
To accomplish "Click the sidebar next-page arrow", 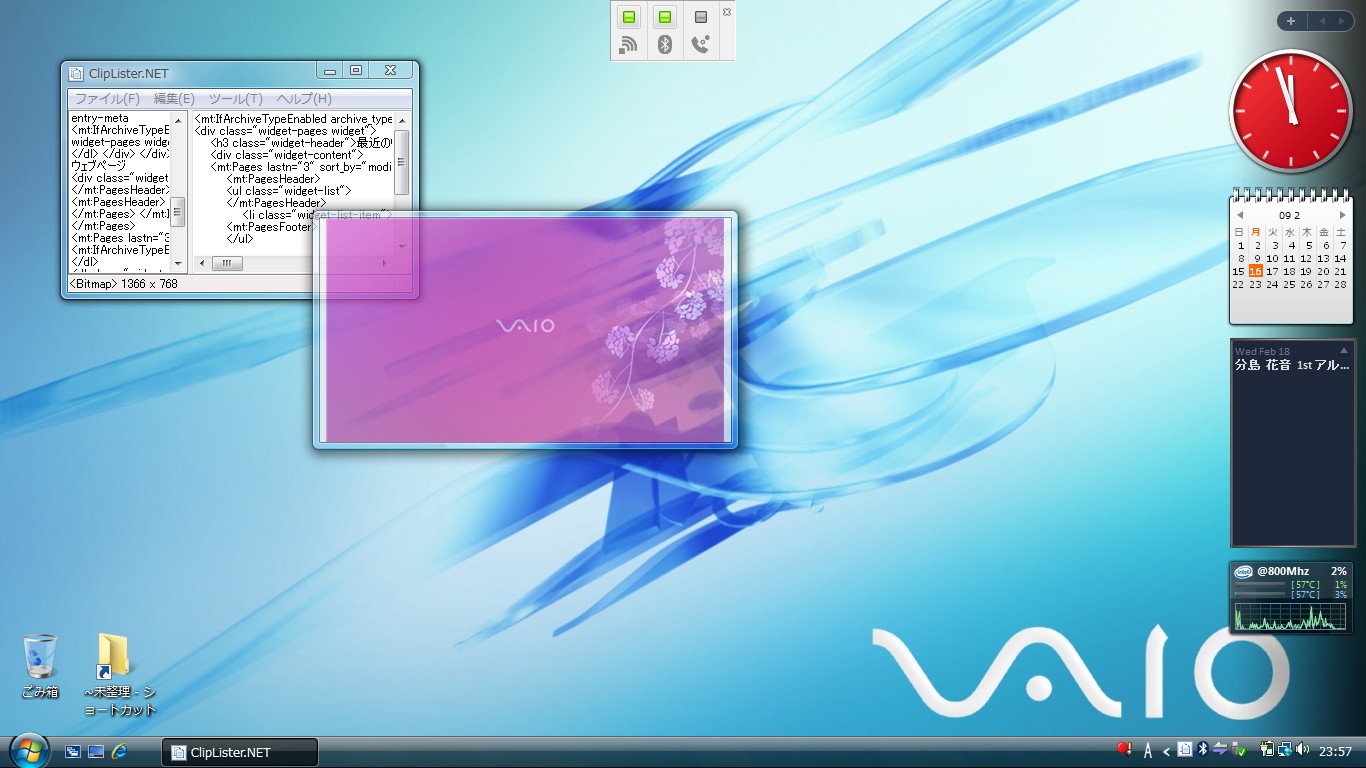I will coord(1342,21).
